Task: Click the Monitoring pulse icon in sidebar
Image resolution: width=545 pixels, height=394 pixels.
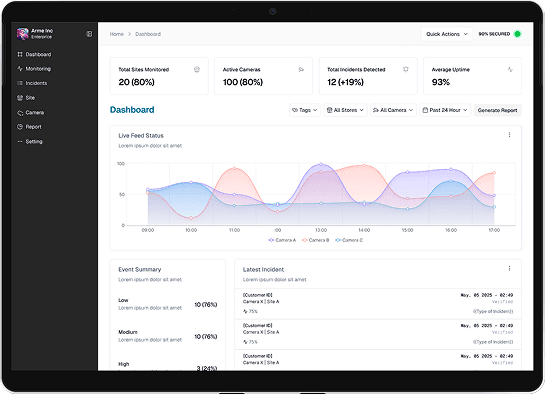Action: click(x=20, y=69)
